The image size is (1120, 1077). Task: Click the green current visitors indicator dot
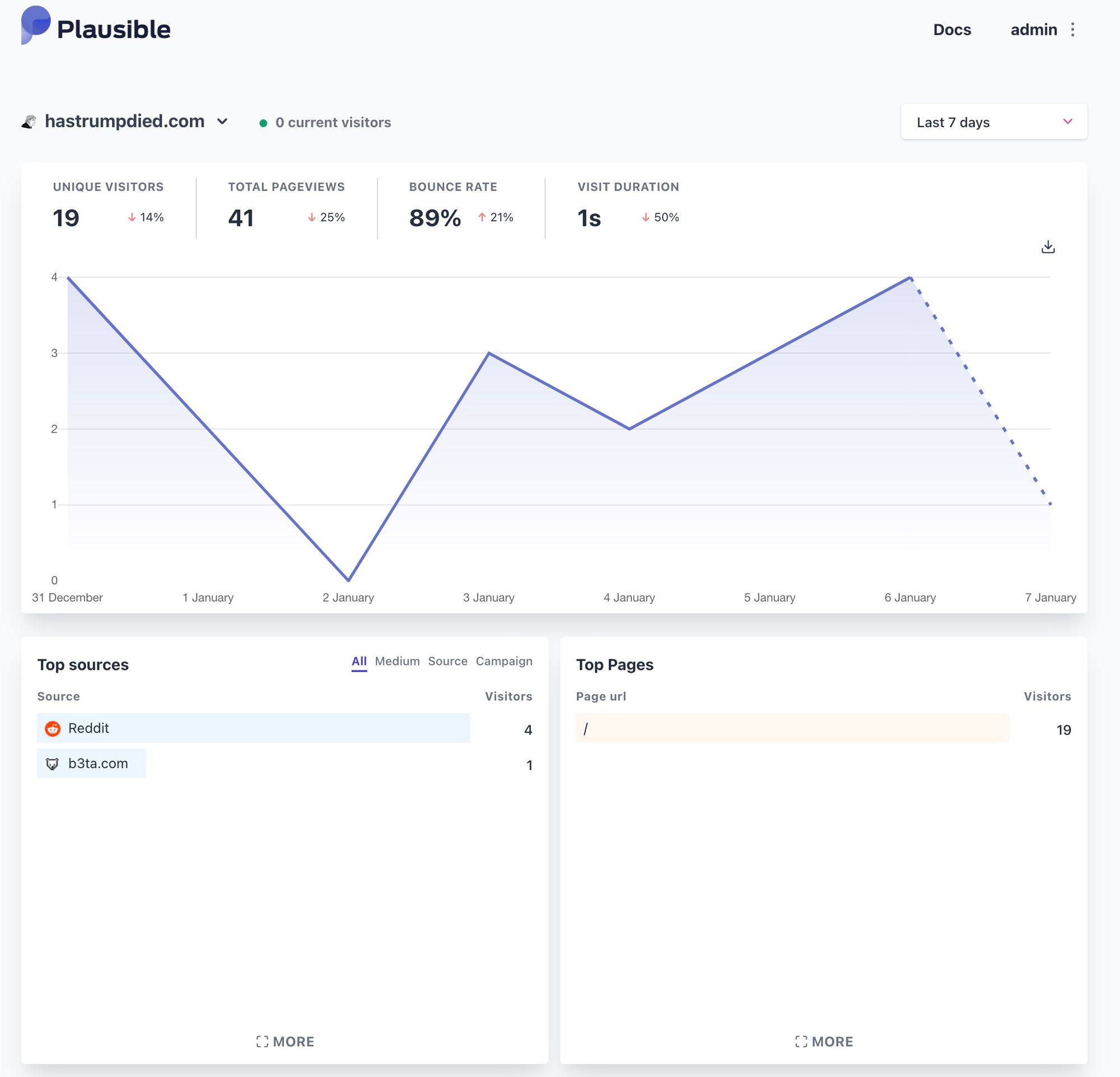pos(263,123)
